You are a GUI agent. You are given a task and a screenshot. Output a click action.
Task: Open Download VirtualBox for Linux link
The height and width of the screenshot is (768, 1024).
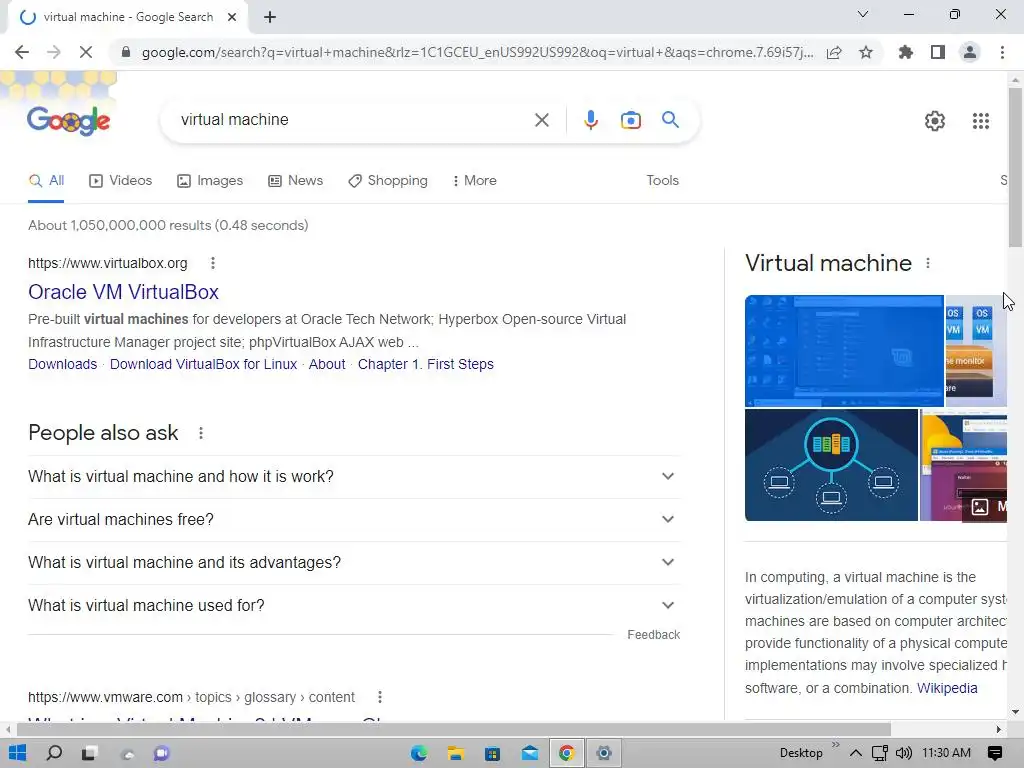point(203,364)
